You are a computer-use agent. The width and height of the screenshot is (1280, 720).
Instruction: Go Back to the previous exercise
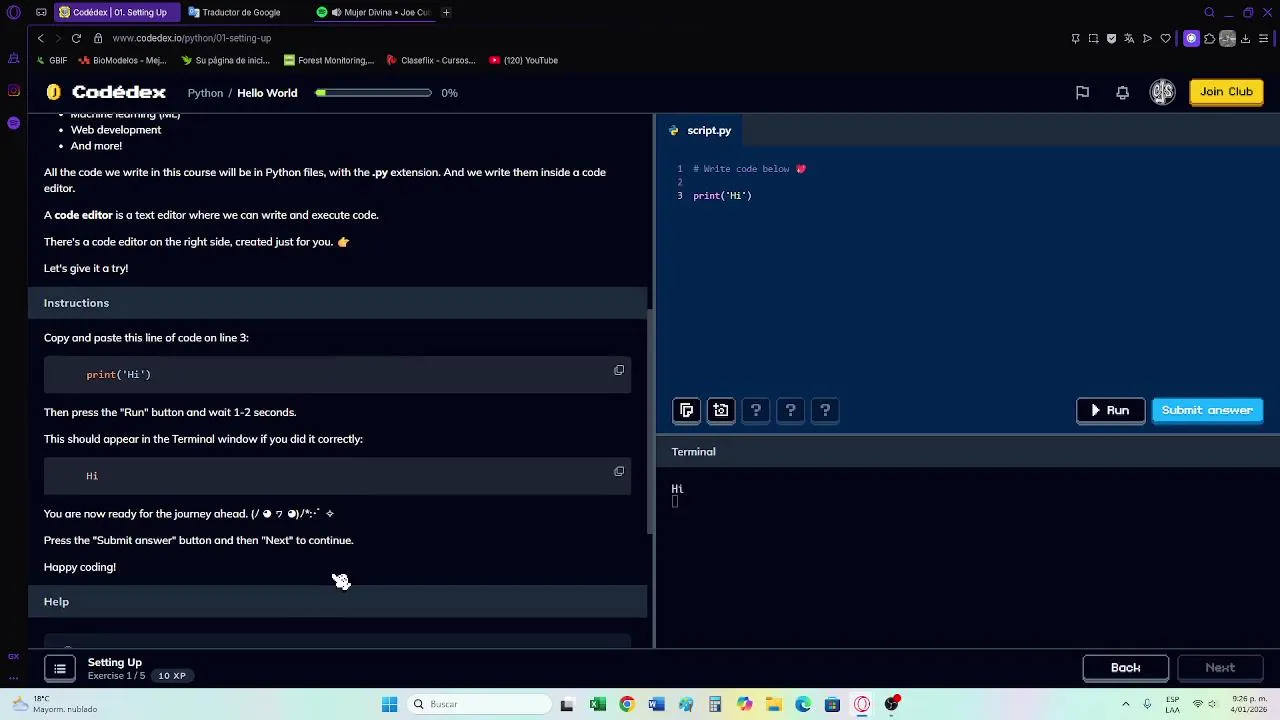[x=1125, y=668]
